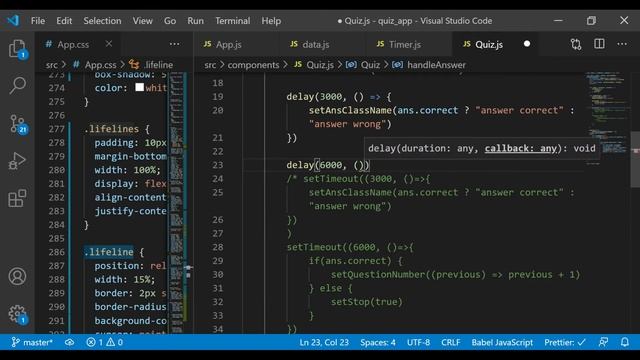Click the .lifelines selector on line 277
The height and width of the screenshot is (360, 640).
111,129
